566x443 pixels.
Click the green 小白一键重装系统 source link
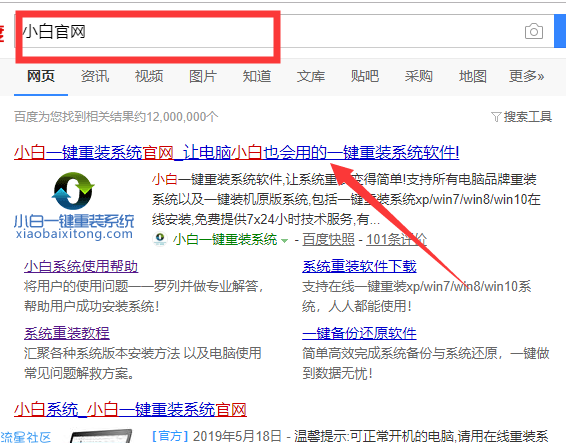pos(225,239)
